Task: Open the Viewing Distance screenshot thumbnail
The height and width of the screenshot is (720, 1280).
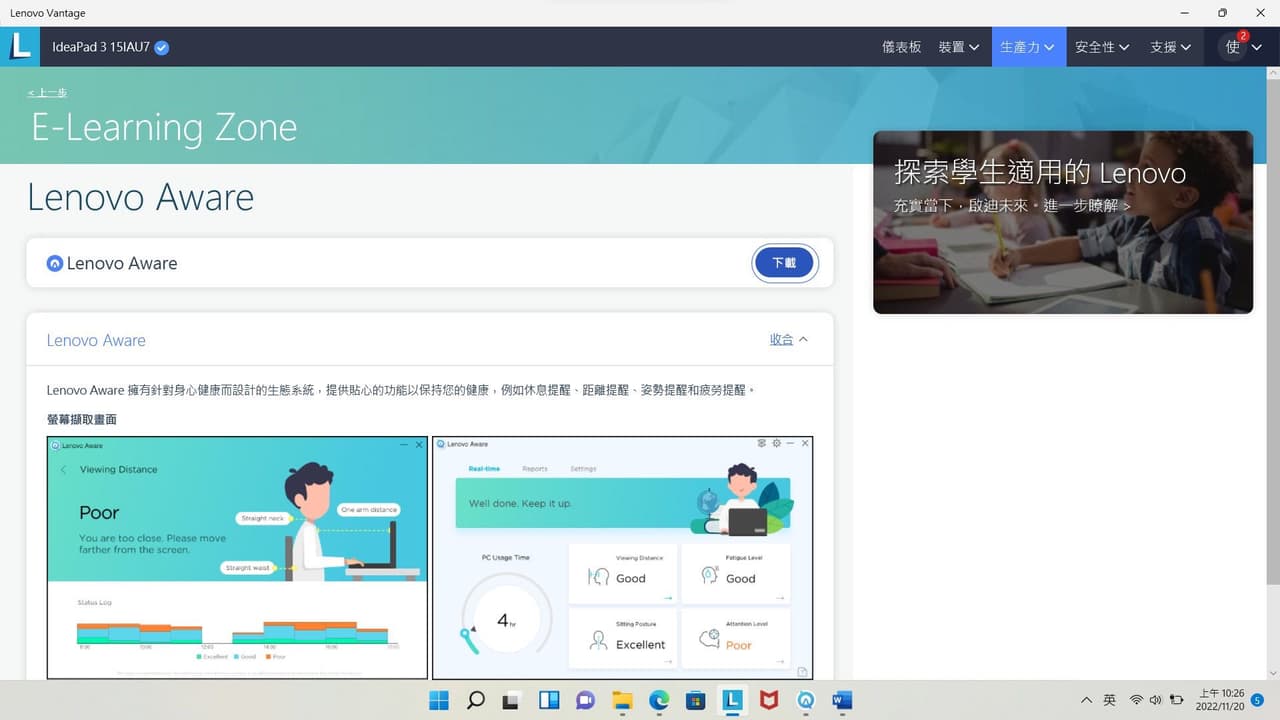Action: [237, 558]
